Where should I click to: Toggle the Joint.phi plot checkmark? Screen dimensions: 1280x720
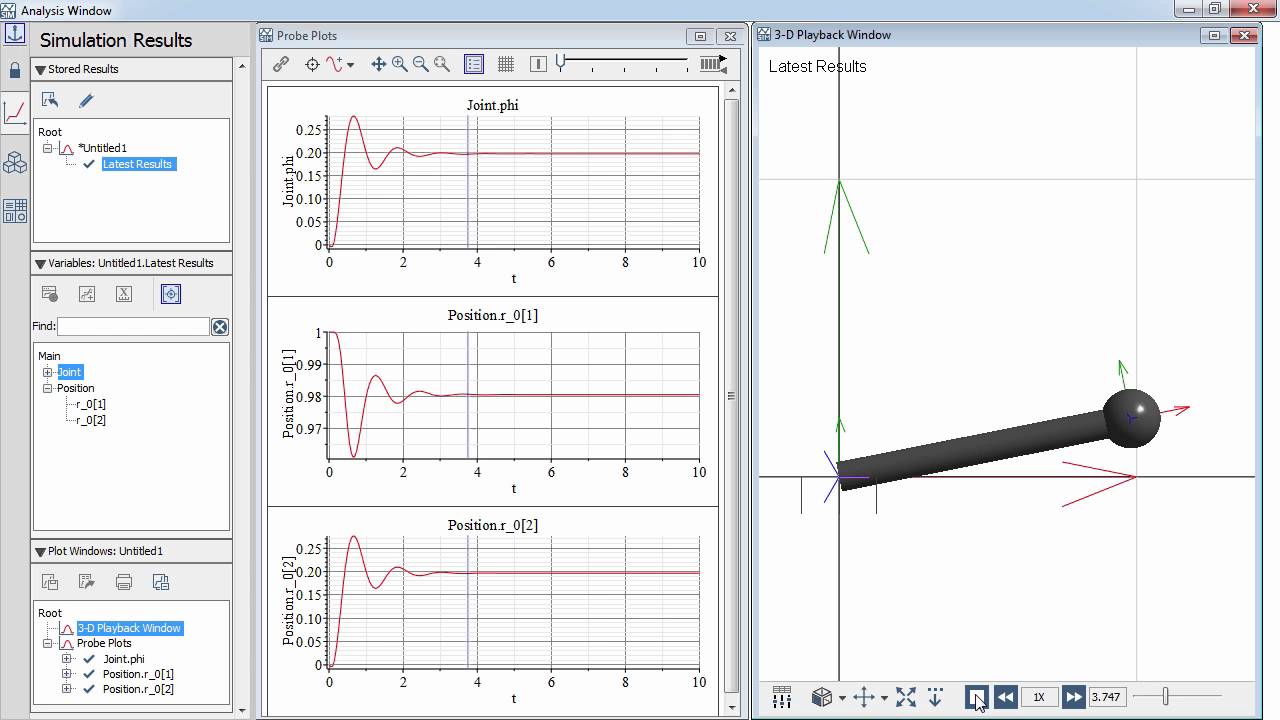coord(89,659)
